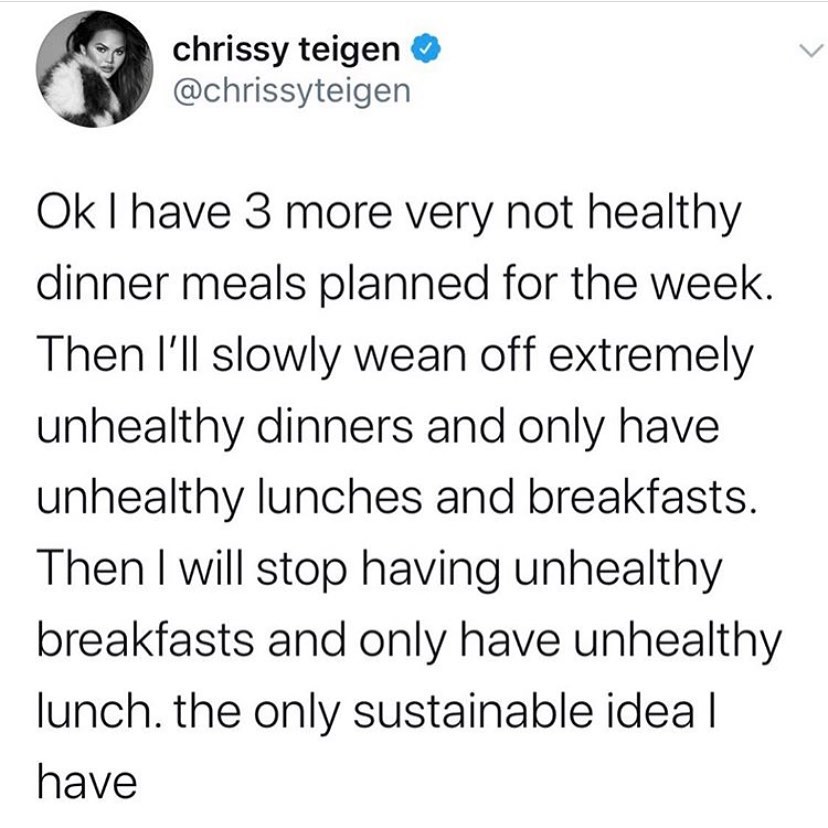Click the line 'unhealthy dinners and only have'
Image resolution: width=828 pixels, height=828 pixels.
click(378, 428)
